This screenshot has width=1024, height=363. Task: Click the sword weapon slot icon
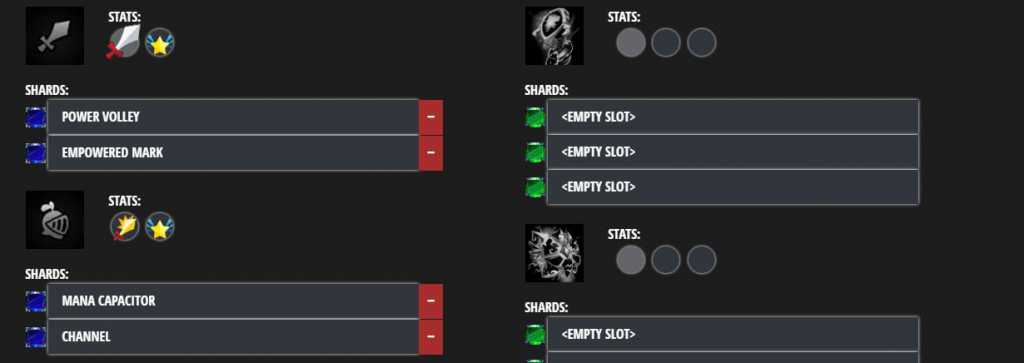pos(55,36)
